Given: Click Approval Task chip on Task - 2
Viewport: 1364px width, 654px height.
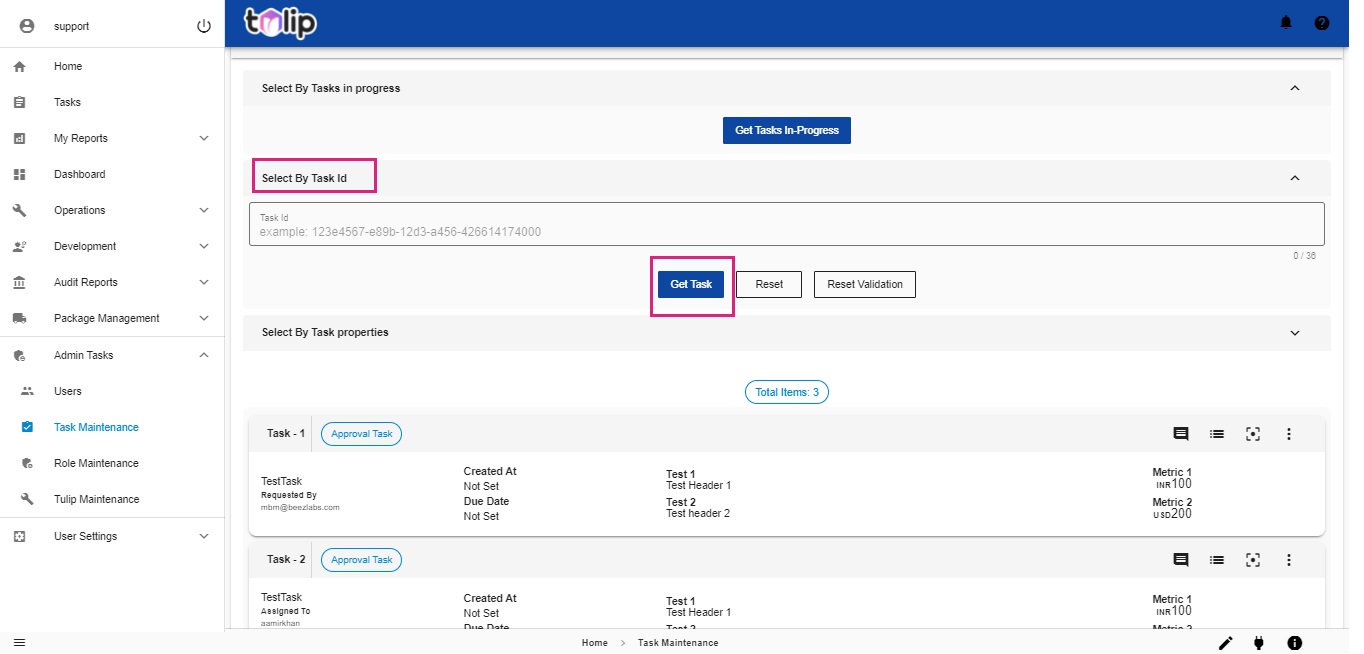Looking at the screenshot, I should 362,560.
